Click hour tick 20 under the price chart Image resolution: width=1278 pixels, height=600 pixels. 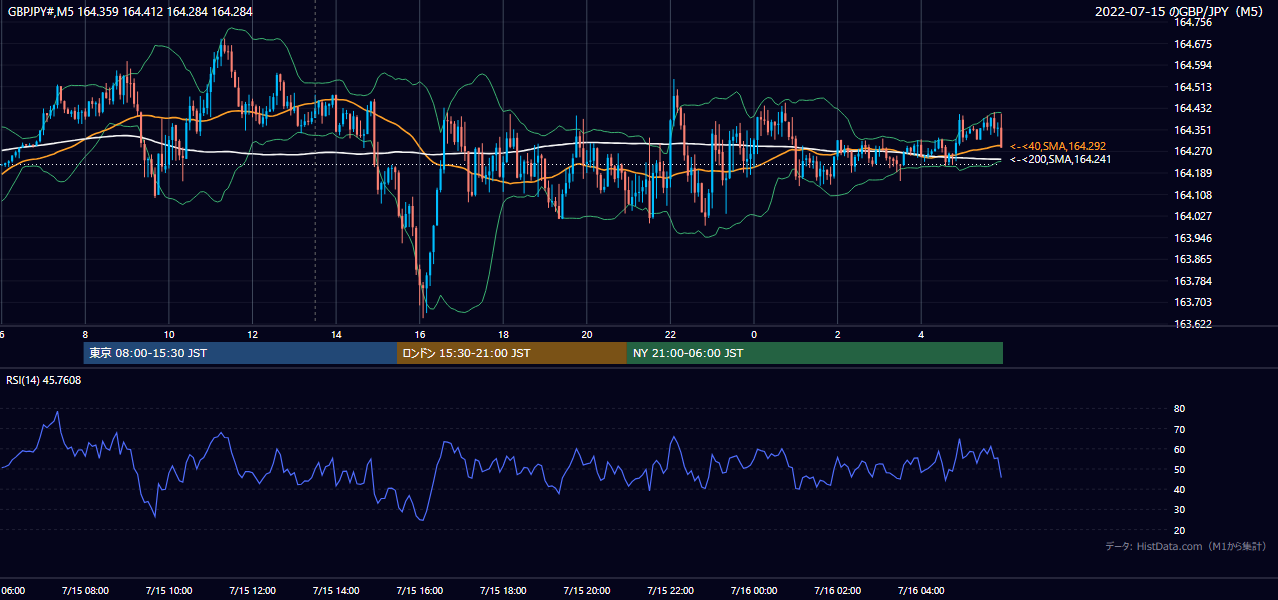[587, 334]
